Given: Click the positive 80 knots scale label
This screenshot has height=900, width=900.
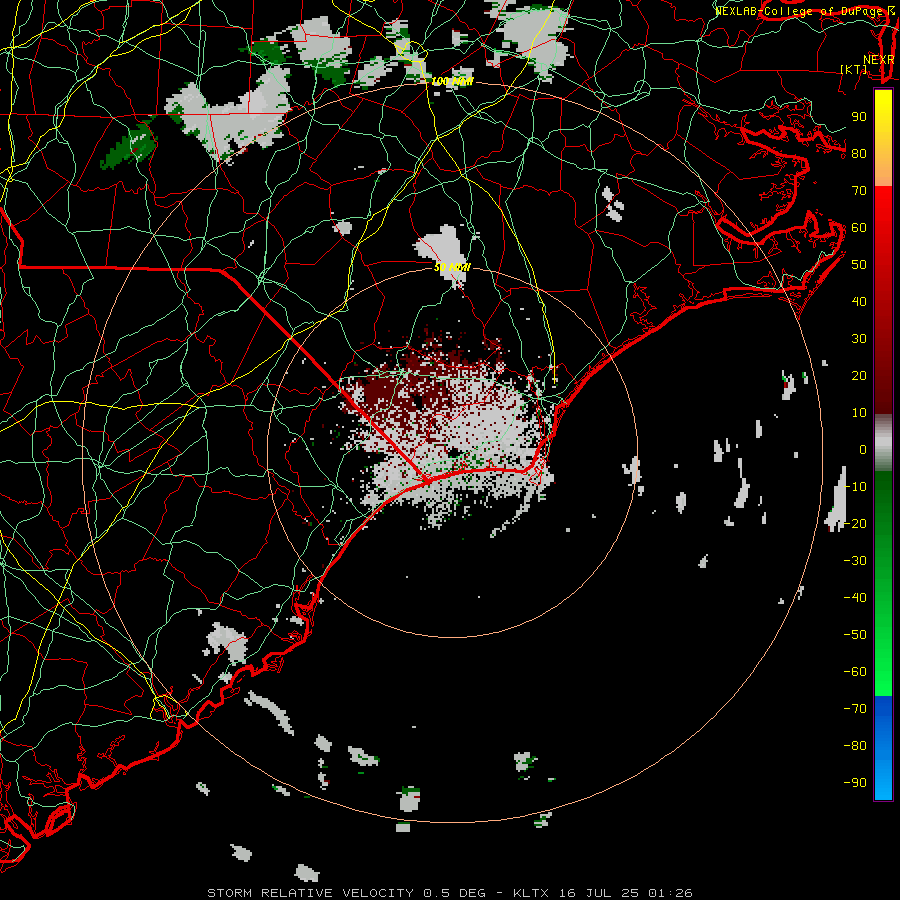Looking at the screenshot, I should click(859, 154).
